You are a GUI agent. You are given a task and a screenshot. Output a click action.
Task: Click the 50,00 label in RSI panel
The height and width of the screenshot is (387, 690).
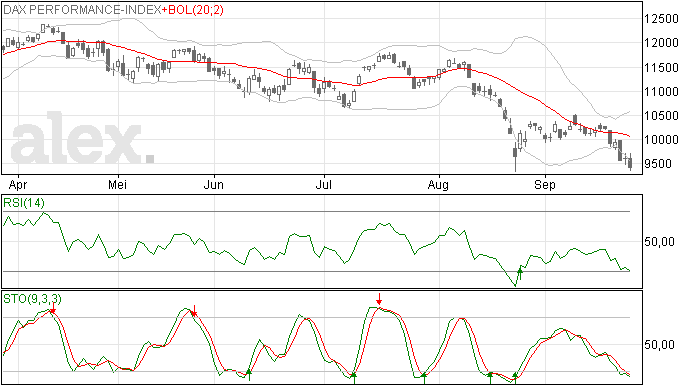tap(659, 242)
